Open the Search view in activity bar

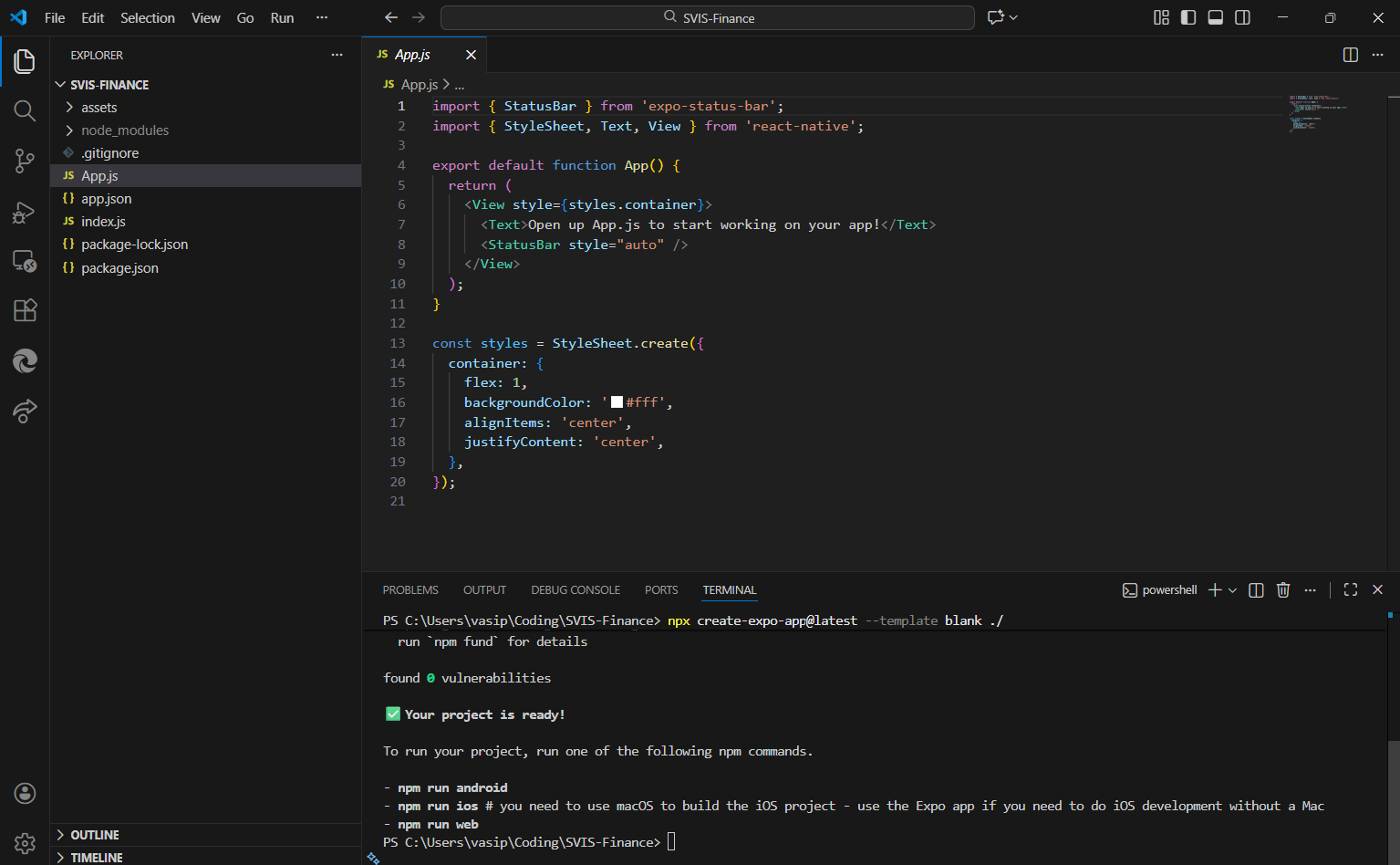[25, 111]
